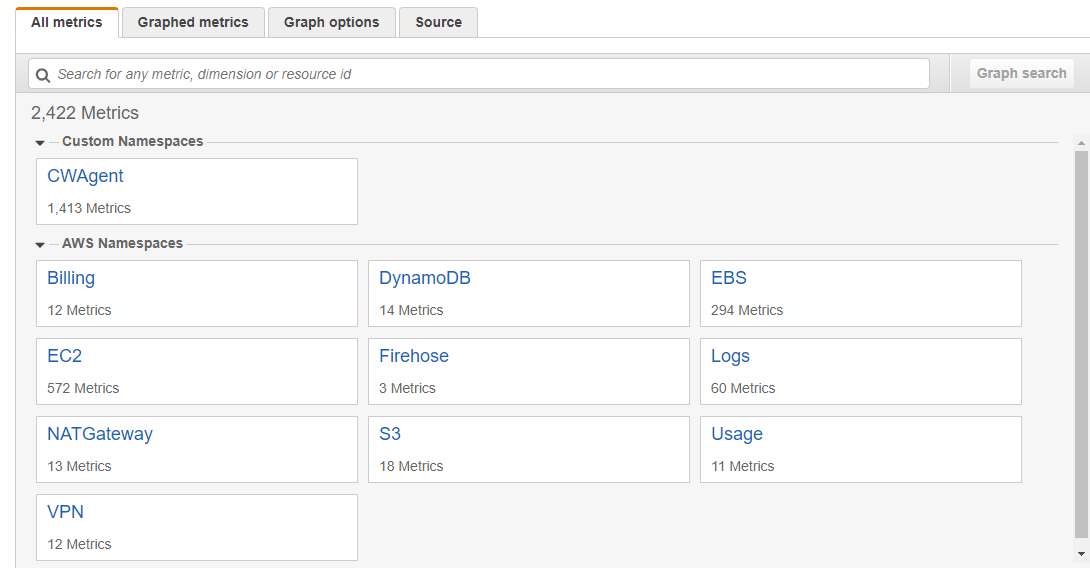Open the VPN namespace

pyautogui.click(x=65, y=512)
